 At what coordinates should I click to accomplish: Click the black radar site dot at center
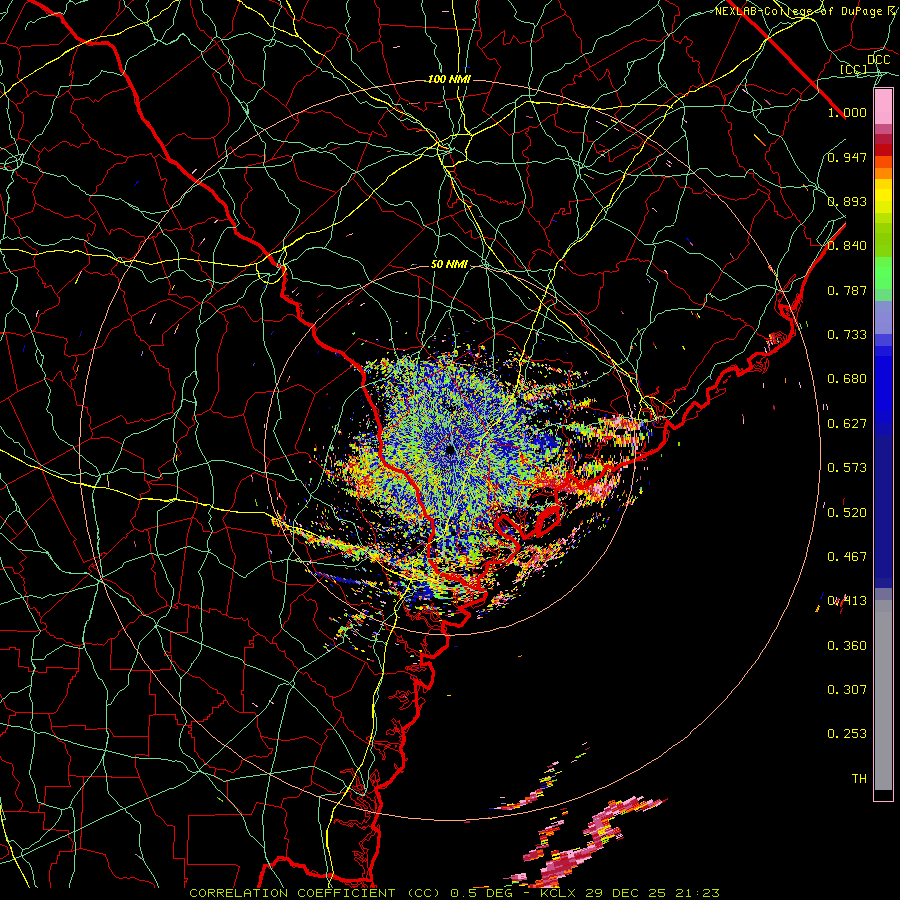tap(450, 449)
